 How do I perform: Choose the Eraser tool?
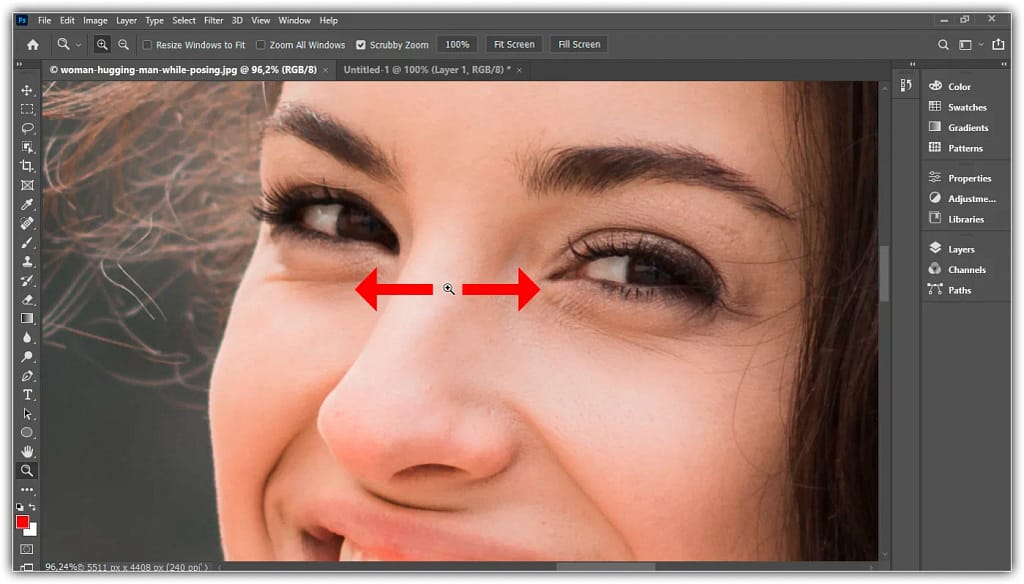pos(27,299)
